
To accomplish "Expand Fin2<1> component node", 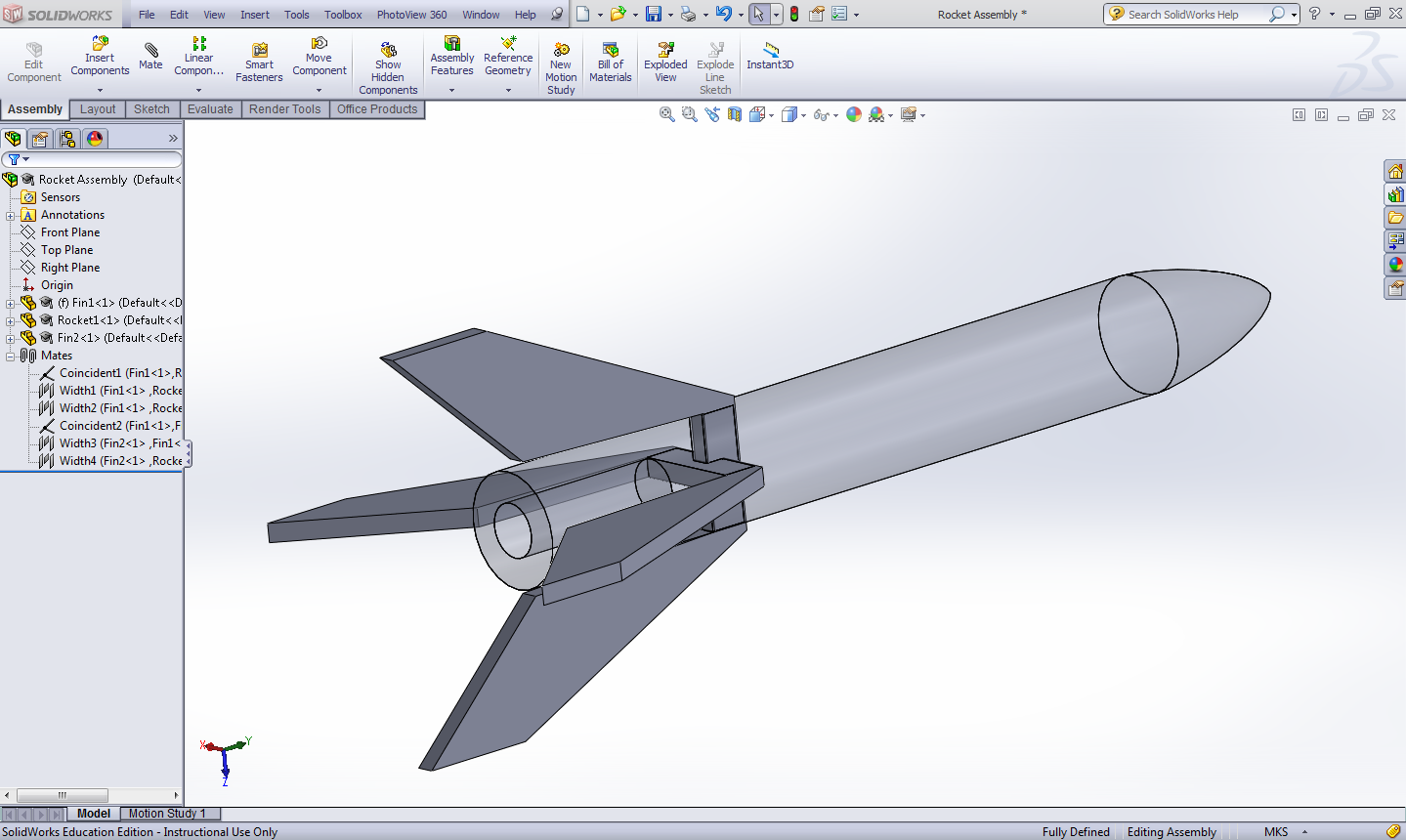I will (x=11, y=339).
